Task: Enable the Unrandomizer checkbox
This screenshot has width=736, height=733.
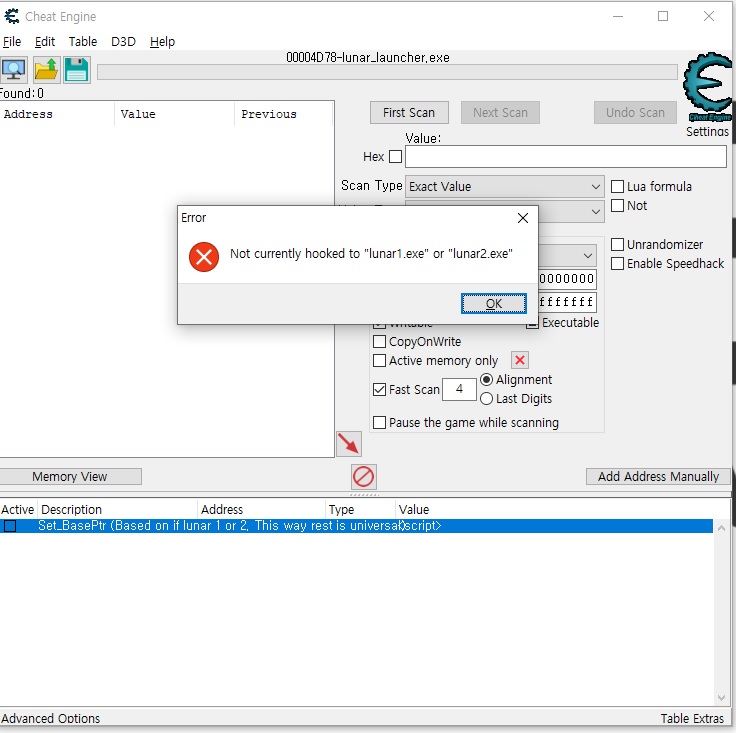Action: [617, 244]
